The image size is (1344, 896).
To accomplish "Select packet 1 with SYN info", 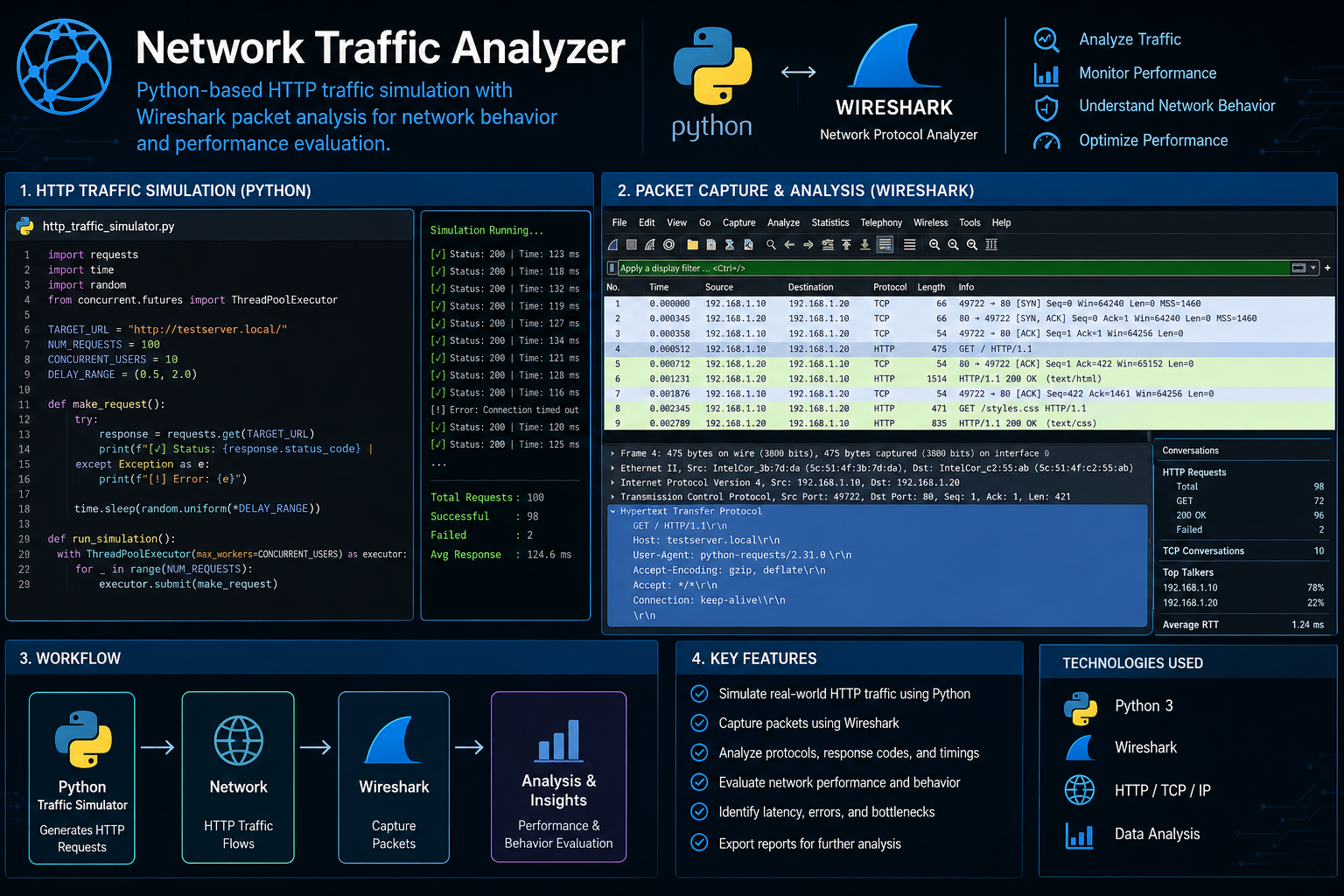I will pyautogui.click(x=969, y=304).
